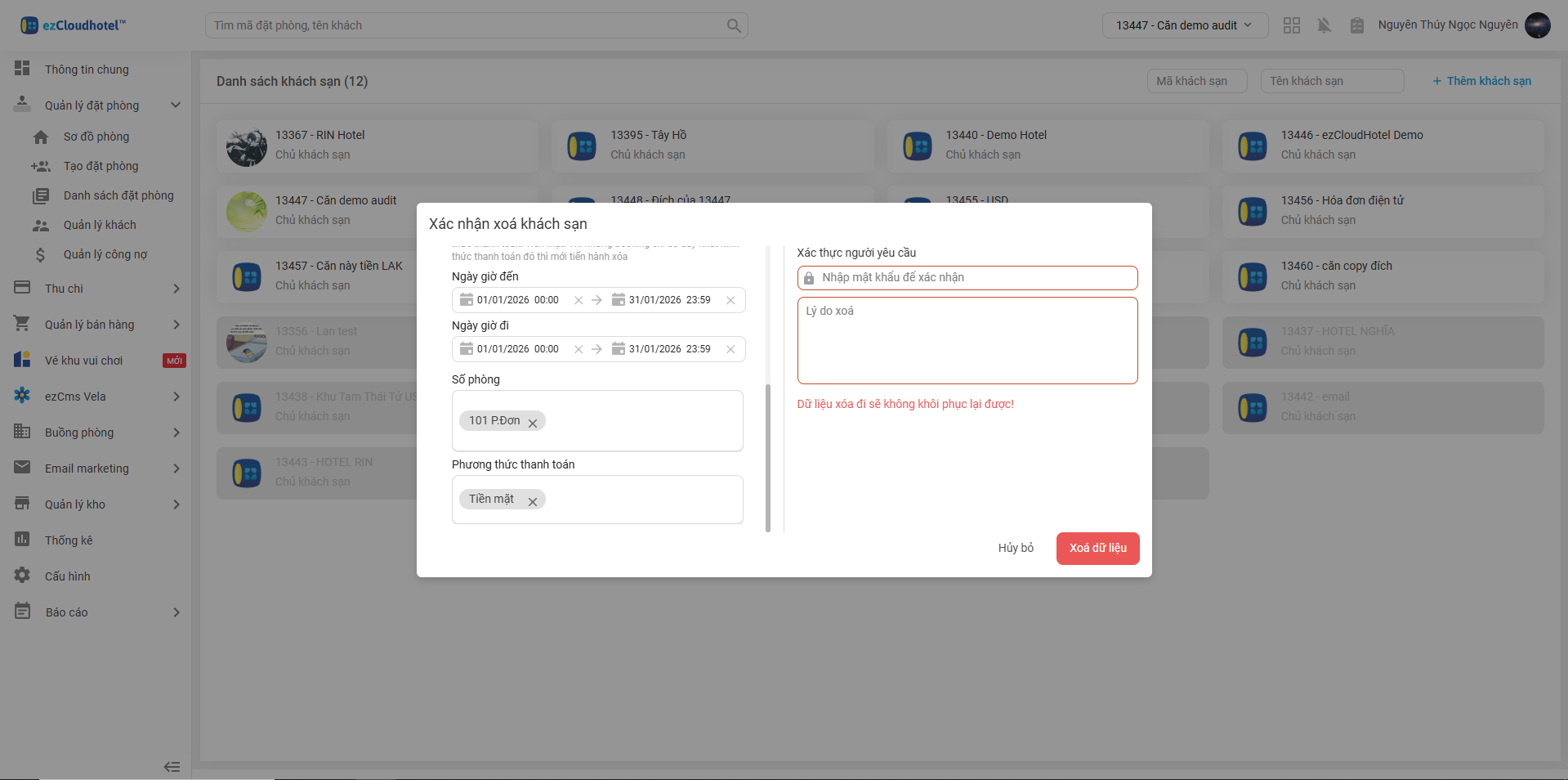Open the apps grid icon

(x=1292, y=25)
